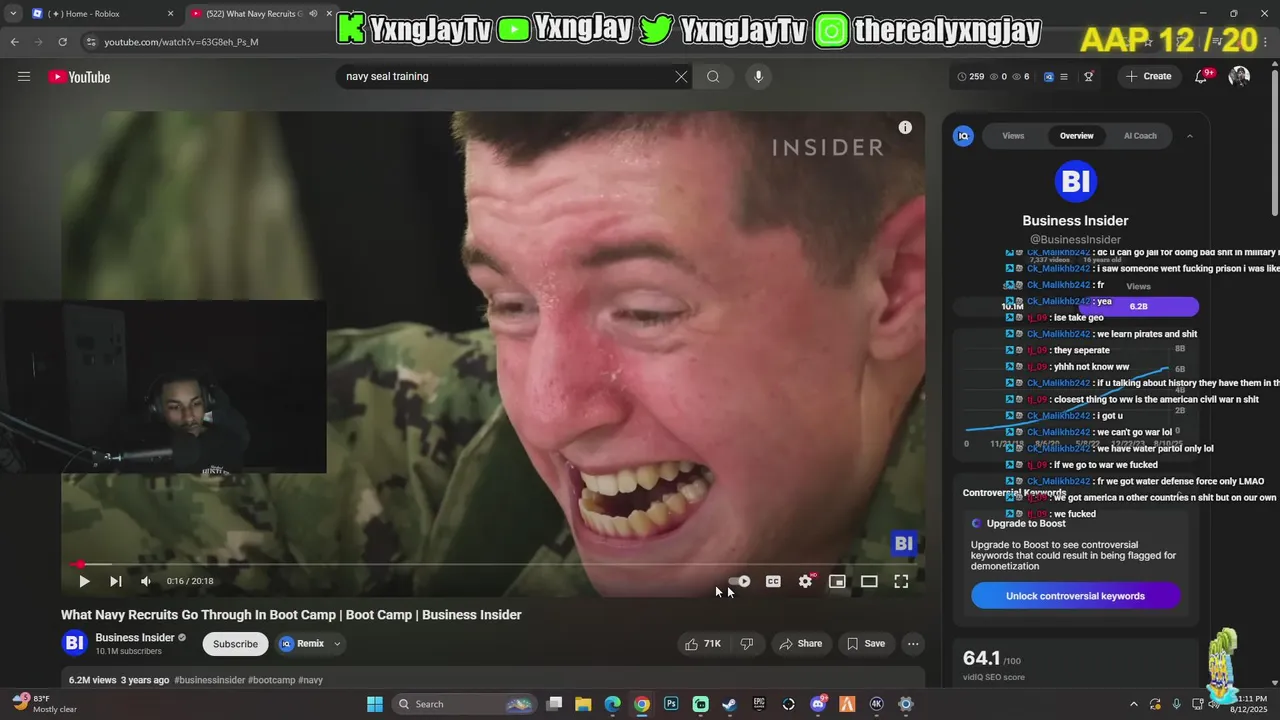This screenshot has width=1280, height=720.
Task: Run search with the magnifier button
Action: (713, 76)
